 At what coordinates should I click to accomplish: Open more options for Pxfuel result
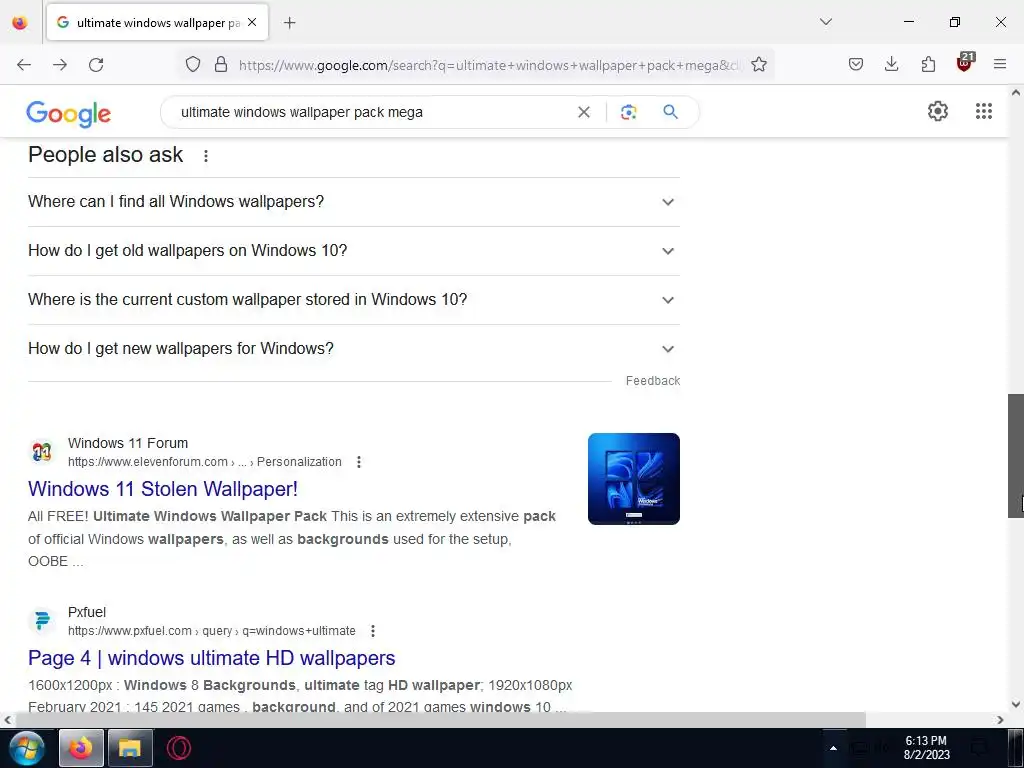(x=372, y=631)
